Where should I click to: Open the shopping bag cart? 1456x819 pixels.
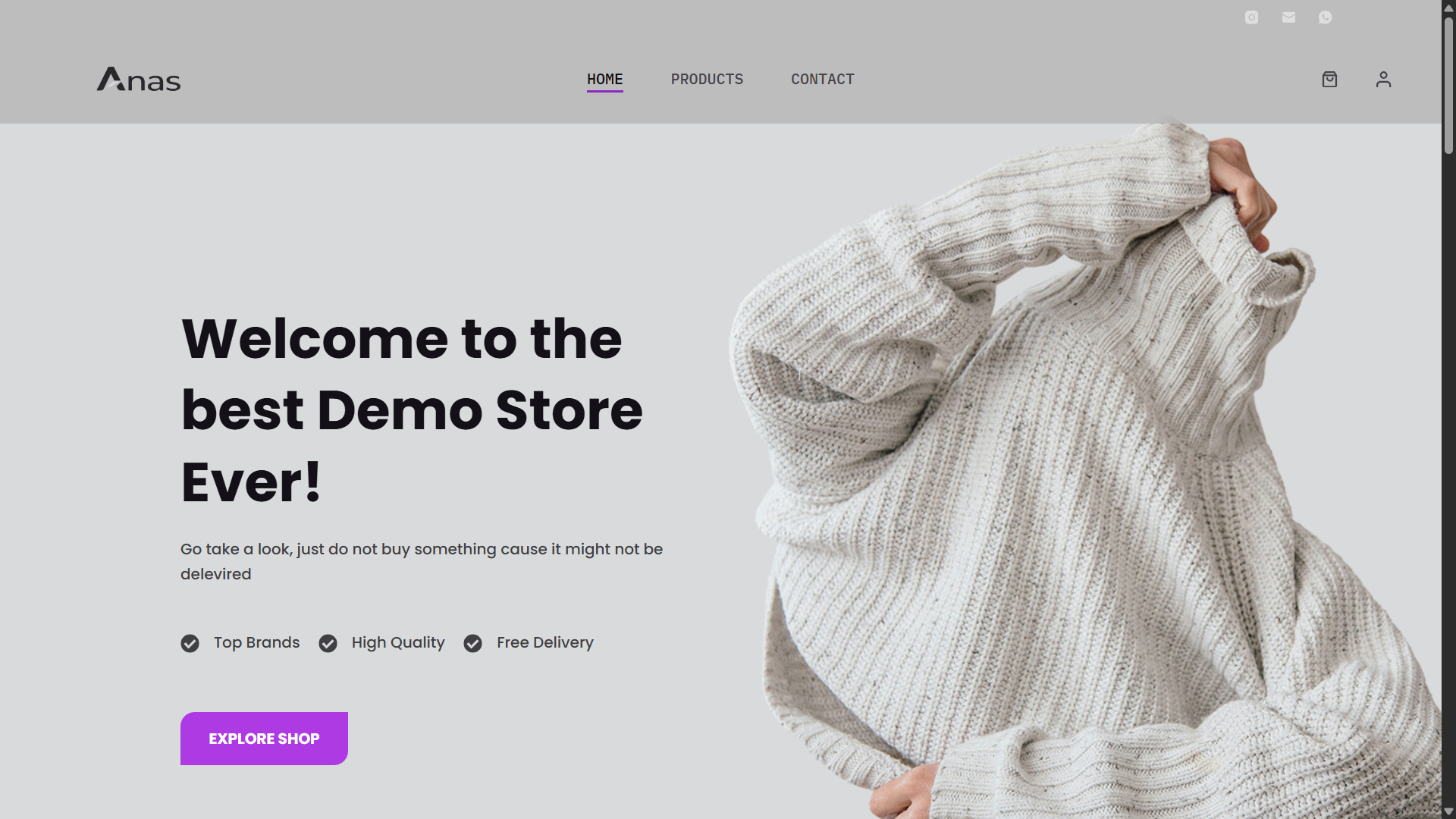(1329, 80)
